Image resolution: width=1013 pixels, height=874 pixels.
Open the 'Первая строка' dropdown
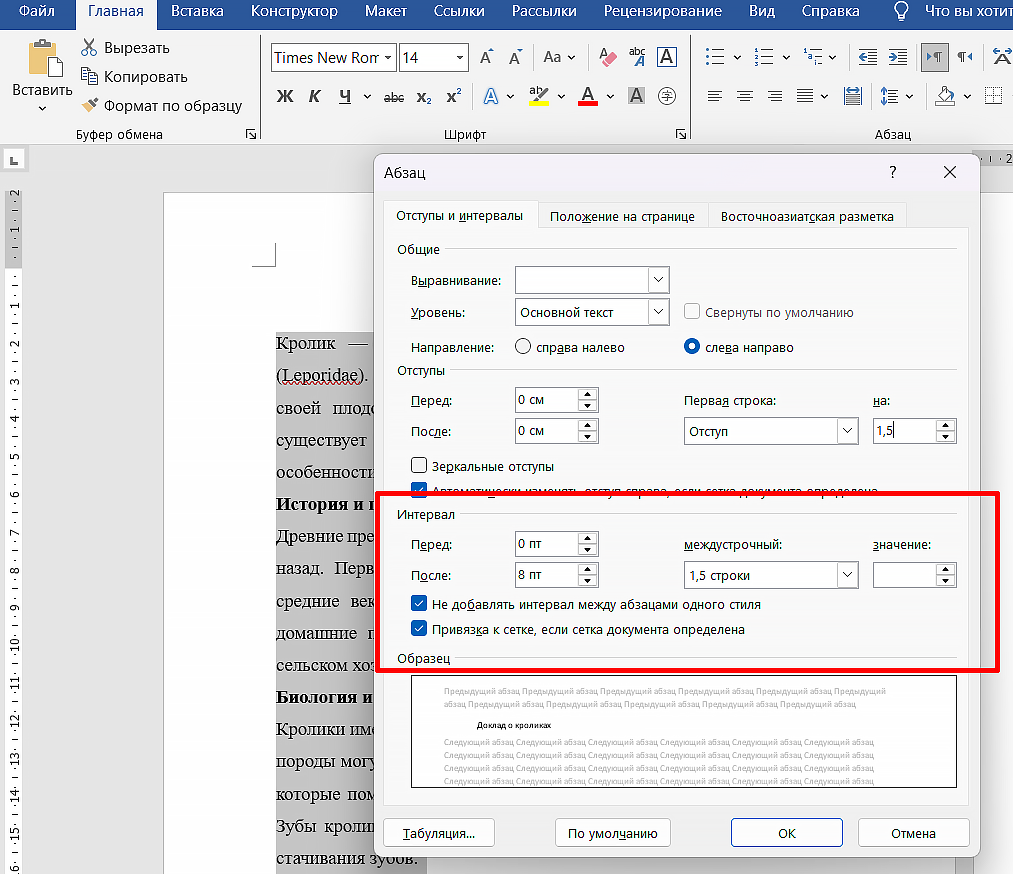pos(847,431)
